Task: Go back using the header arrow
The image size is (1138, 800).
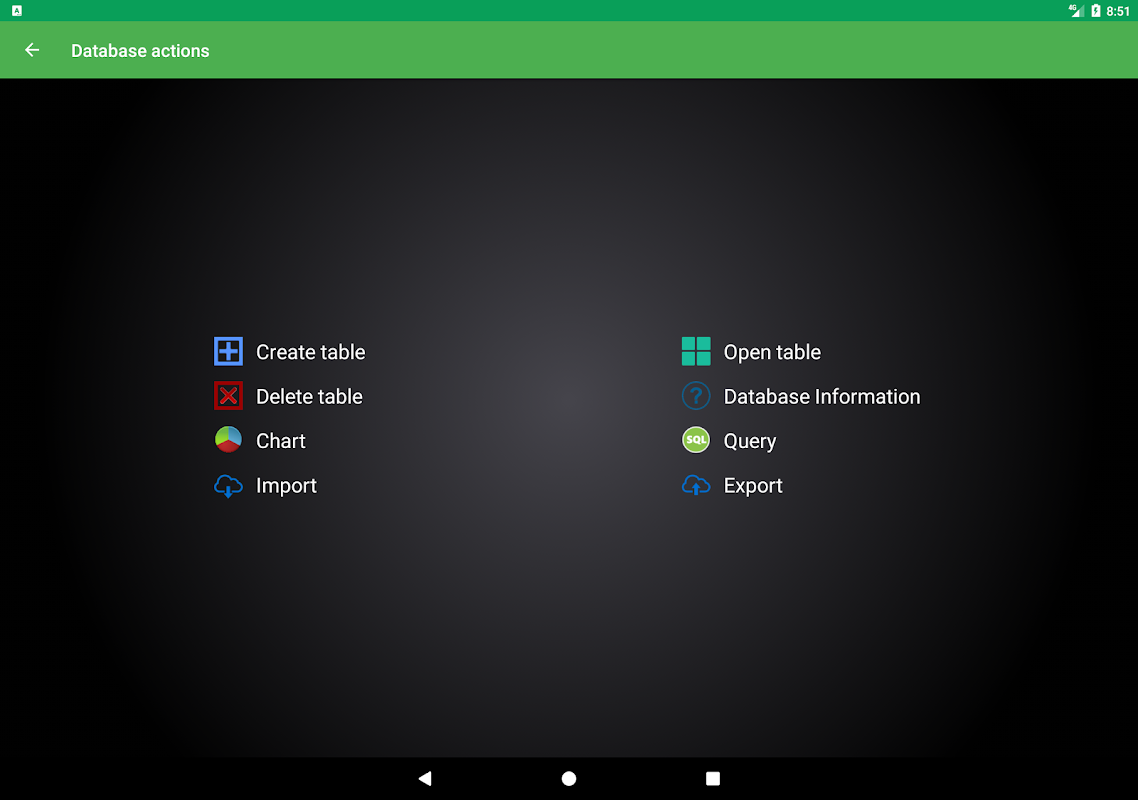Action: [32, 50]
